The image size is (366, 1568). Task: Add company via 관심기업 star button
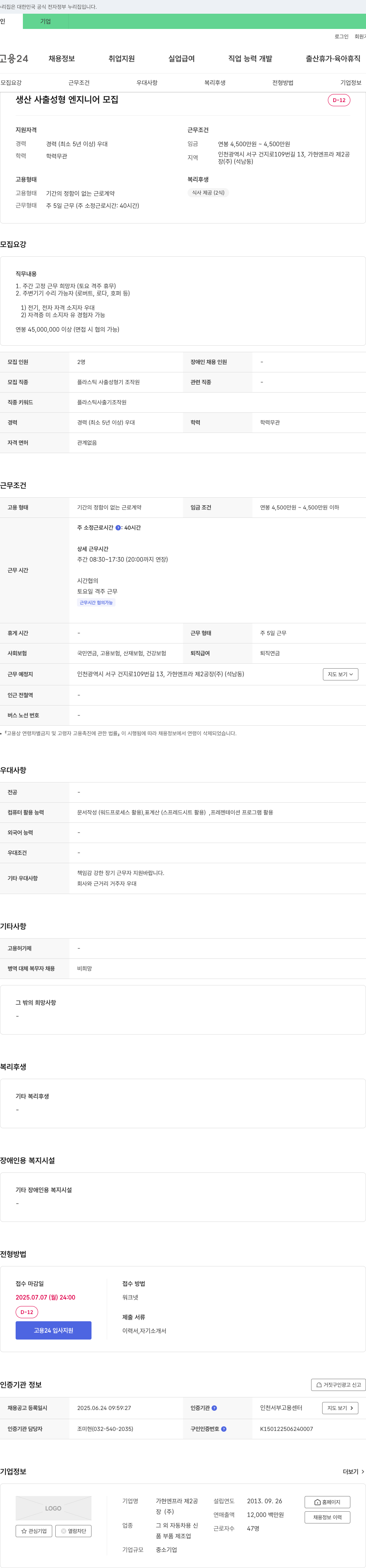tap(34, 1530)
